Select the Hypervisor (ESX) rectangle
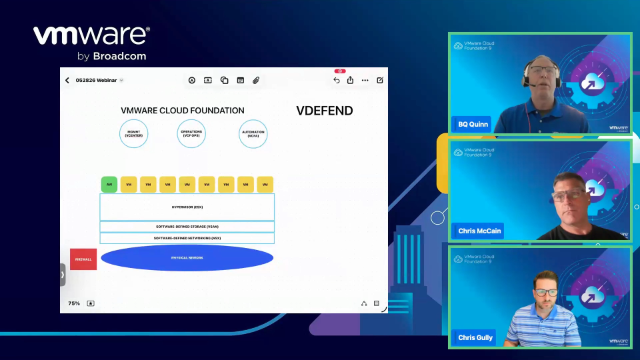 coord(187,207)
